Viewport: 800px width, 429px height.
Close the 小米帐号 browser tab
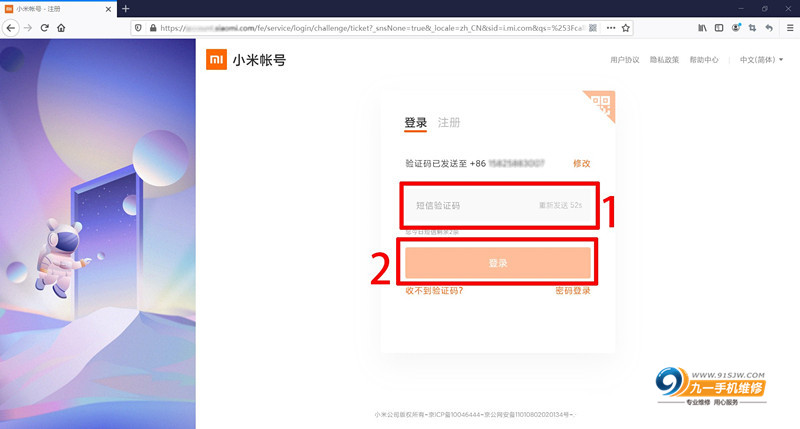tap(108, 9)
